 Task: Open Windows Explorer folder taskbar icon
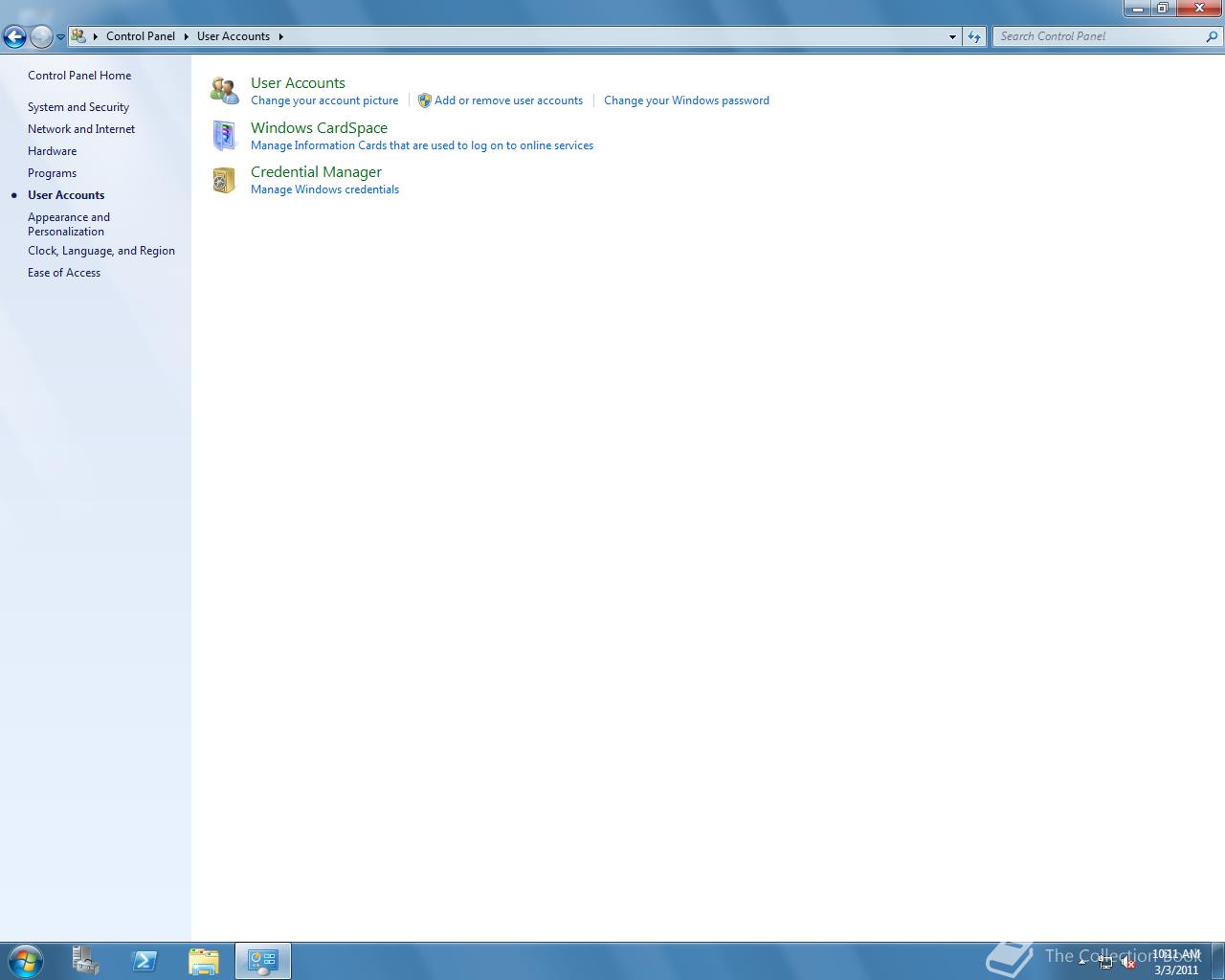pyautogui.click(x=204, y=961)
